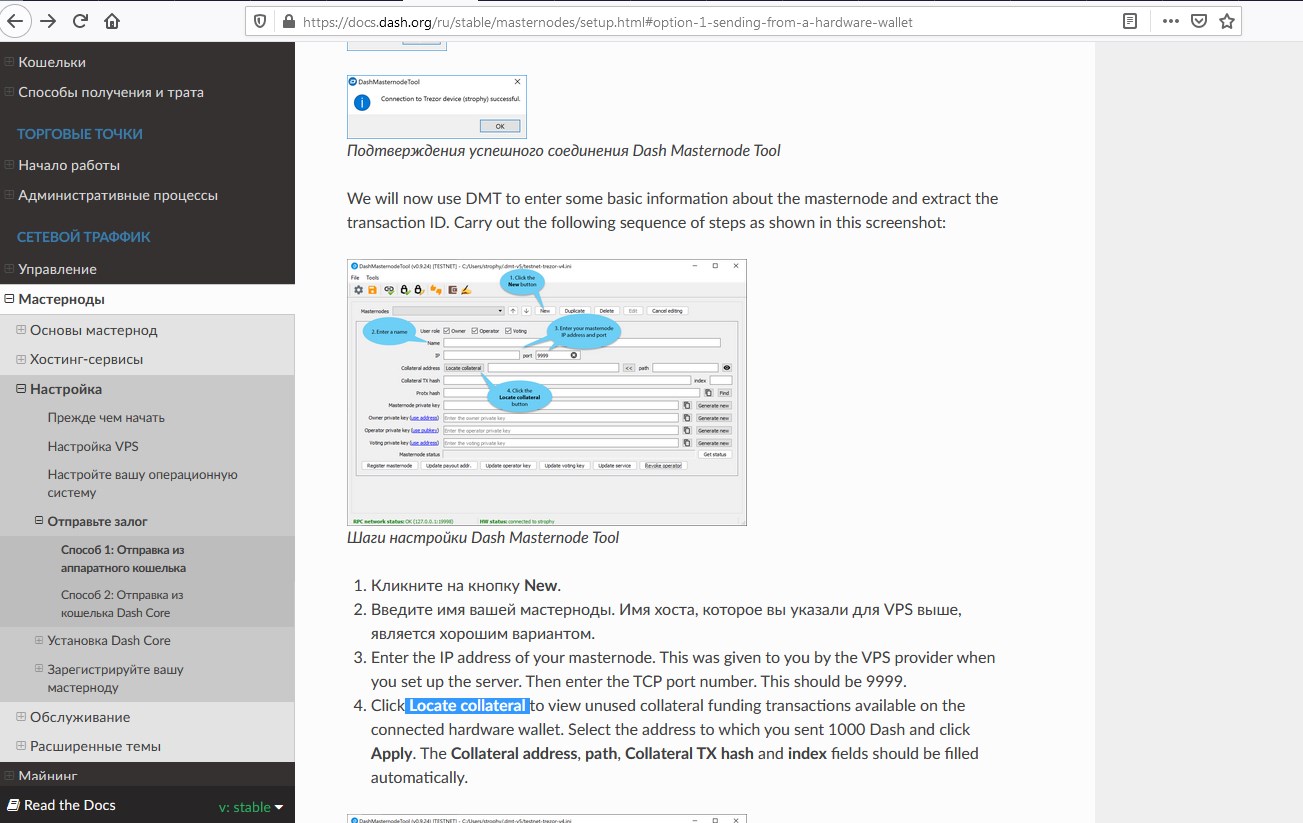Click caption Подтверждения успешного соединения Dash Masternode Tool
Image resolution: width=1303 pixels, height=823 pixels.
click(x=564, y=151)
